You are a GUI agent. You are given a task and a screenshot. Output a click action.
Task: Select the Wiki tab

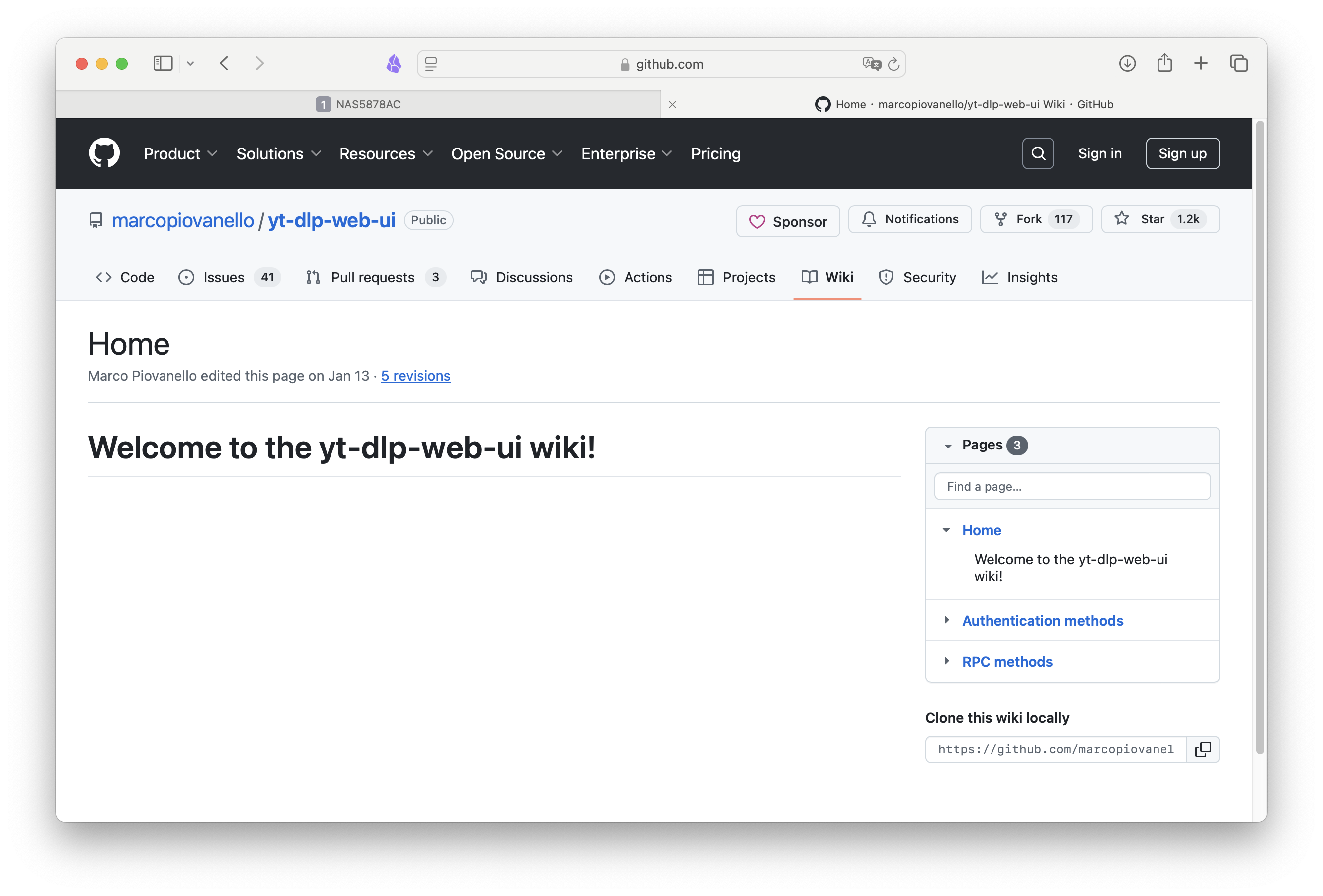(827, 277)
